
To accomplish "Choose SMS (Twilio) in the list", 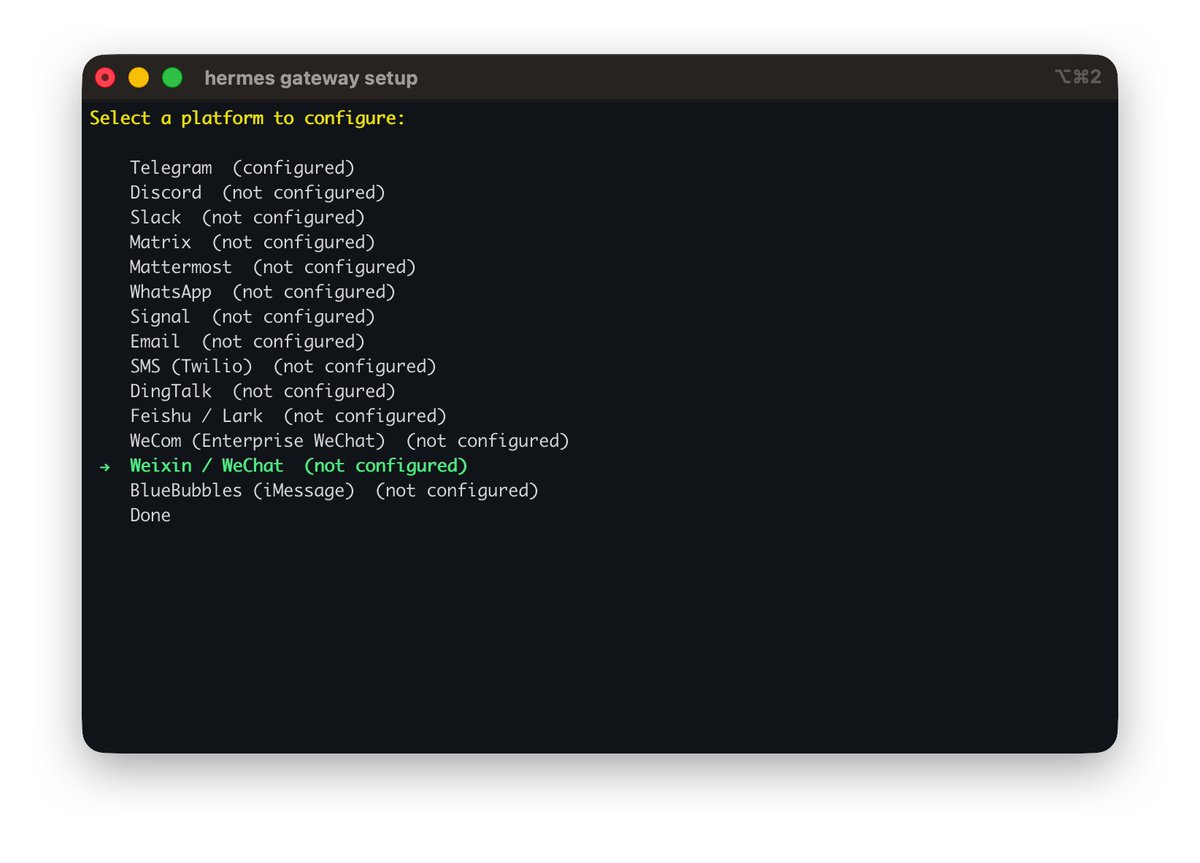I will (283, 366).
